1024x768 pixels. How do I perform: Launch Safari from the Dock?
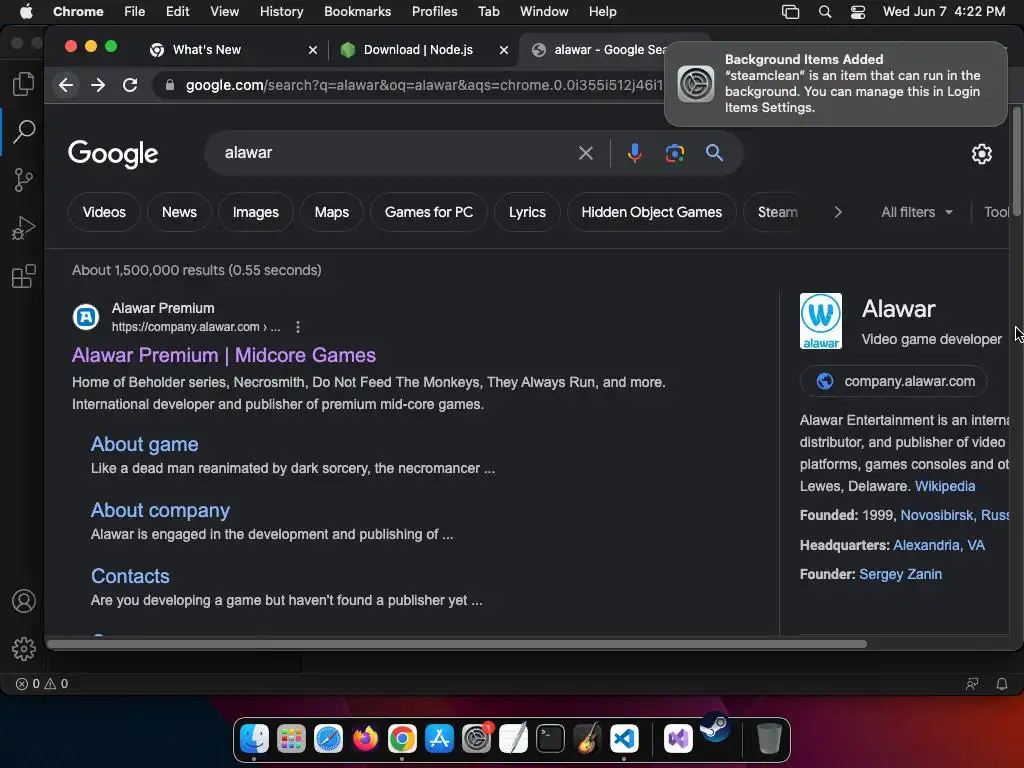pos(328,739)
